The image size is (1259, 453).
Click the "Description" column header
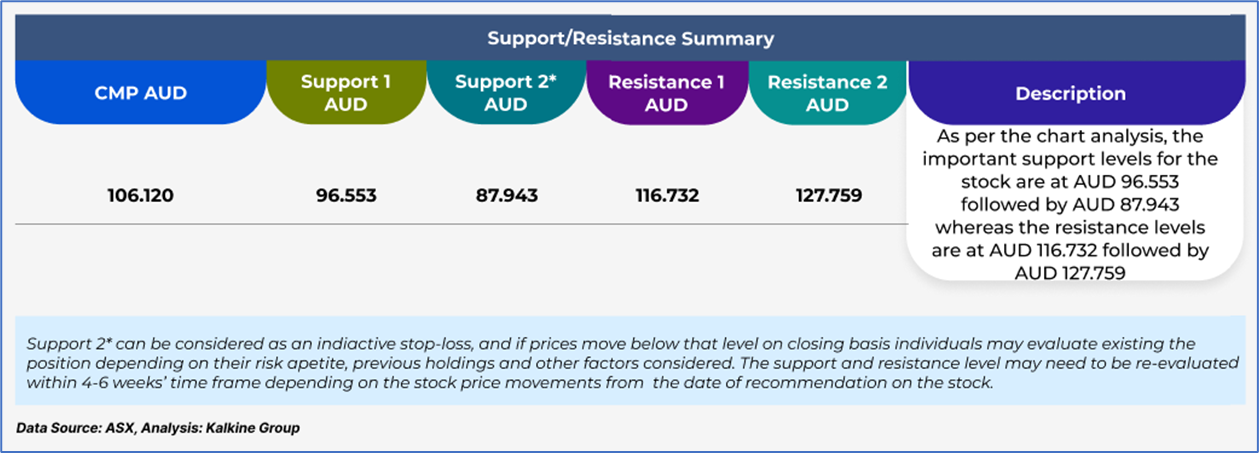pos(1070,93)
